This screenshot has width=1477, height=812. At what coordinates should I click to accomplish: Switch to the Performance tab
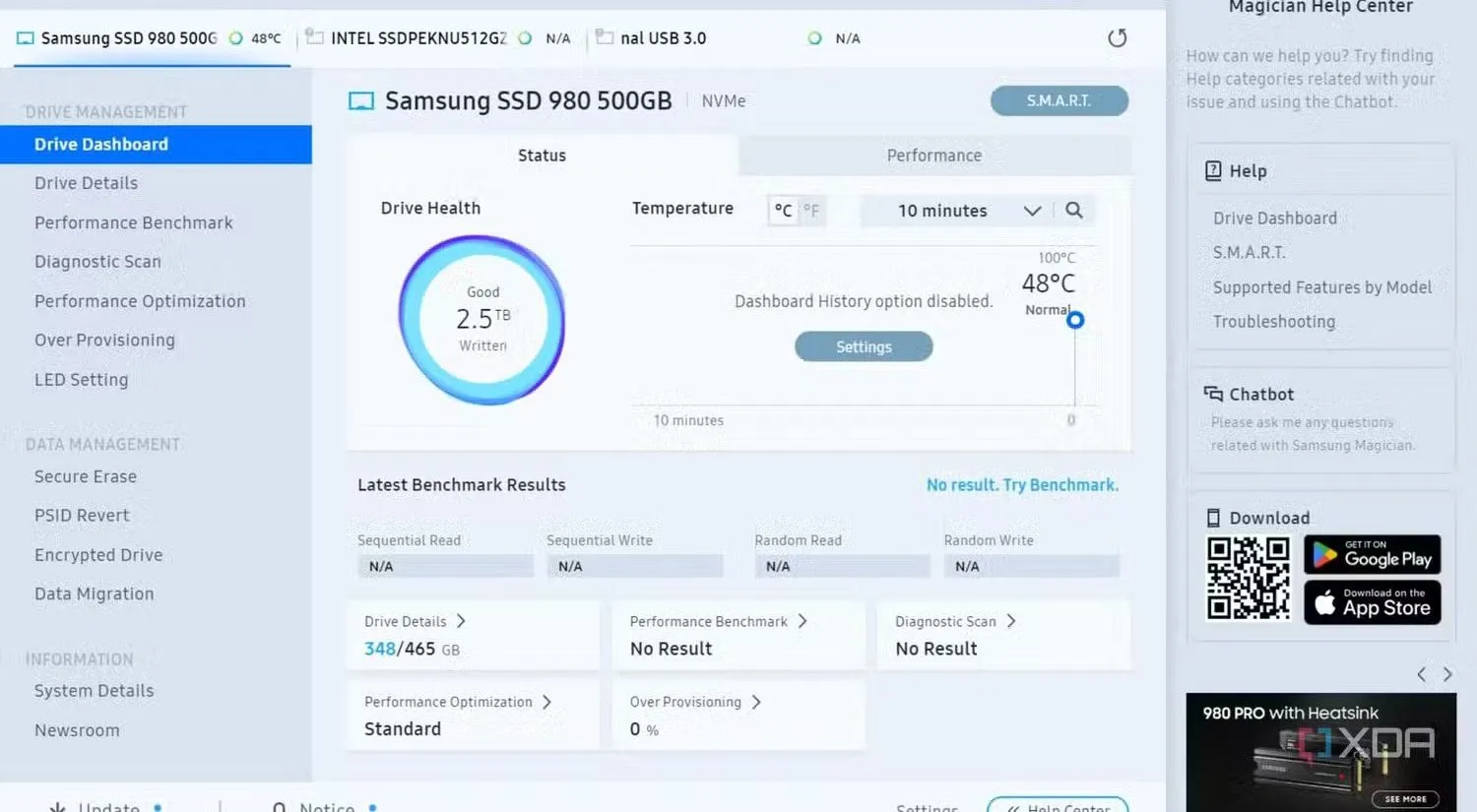pos(933,156)
